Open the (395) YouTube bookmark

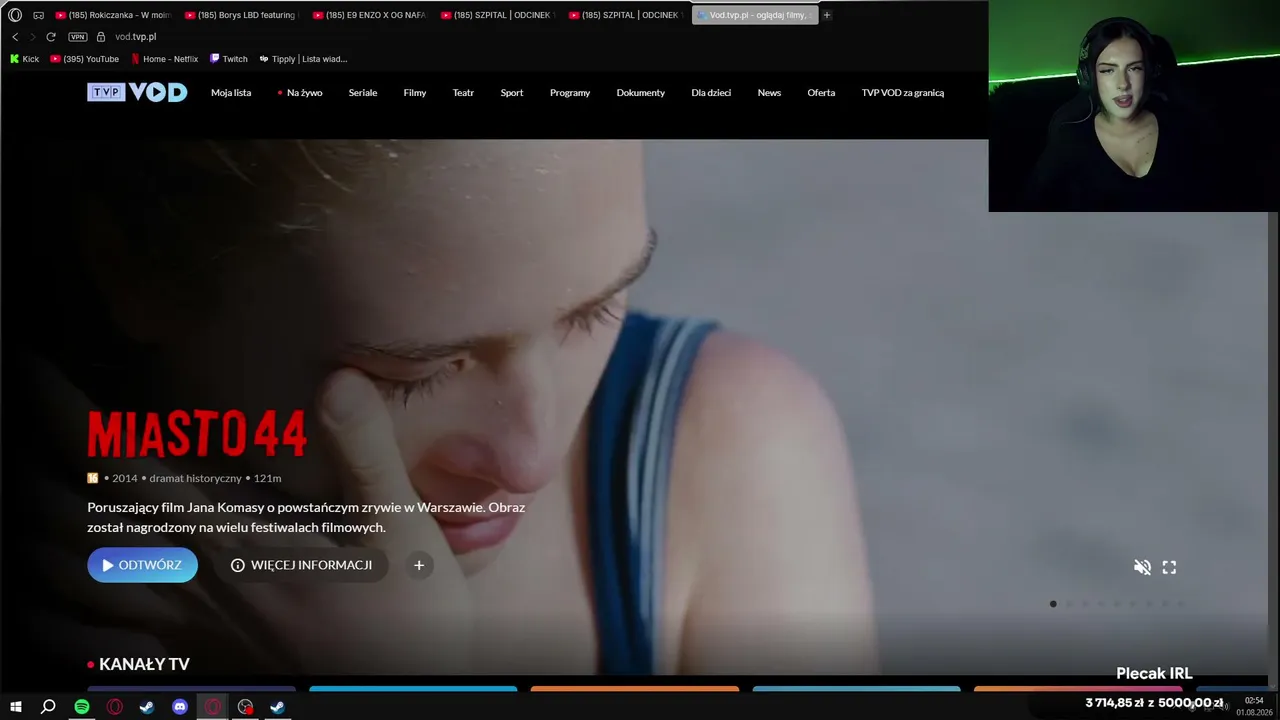(85, 59)
